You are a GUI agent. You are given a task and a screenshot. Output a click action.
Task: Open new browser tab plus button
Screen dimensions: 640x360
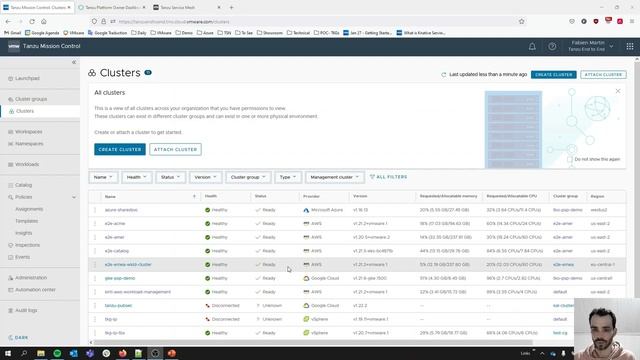click(x=231, y=7)
